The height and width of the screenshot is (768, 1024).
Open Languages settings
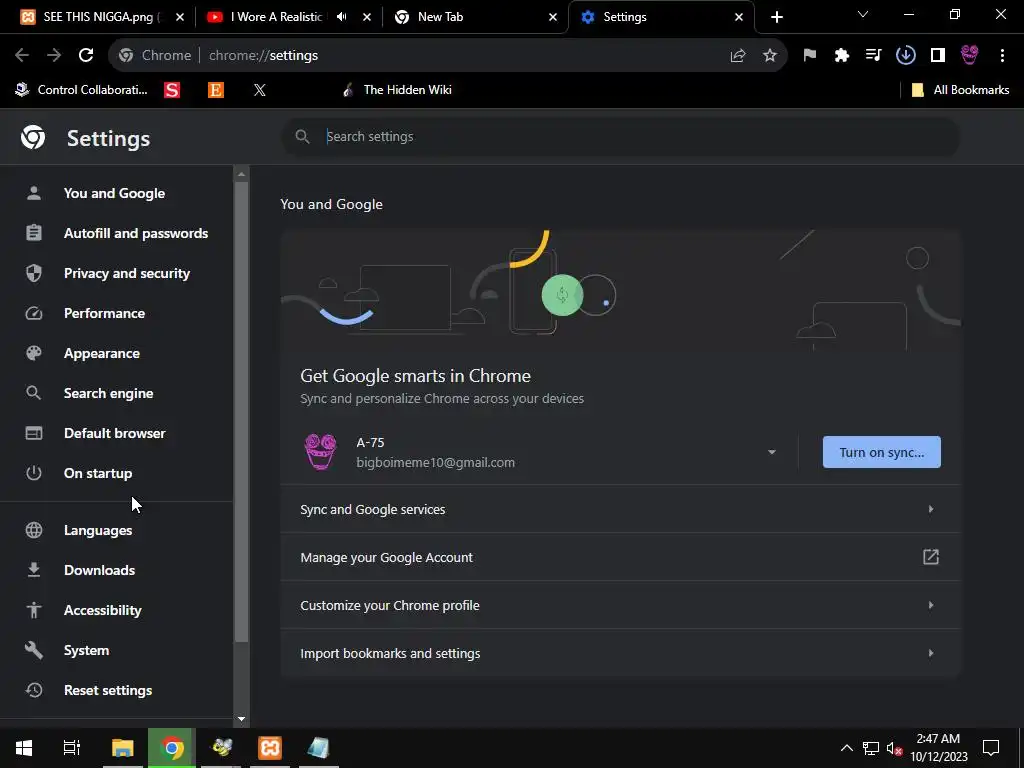[98, 530]
